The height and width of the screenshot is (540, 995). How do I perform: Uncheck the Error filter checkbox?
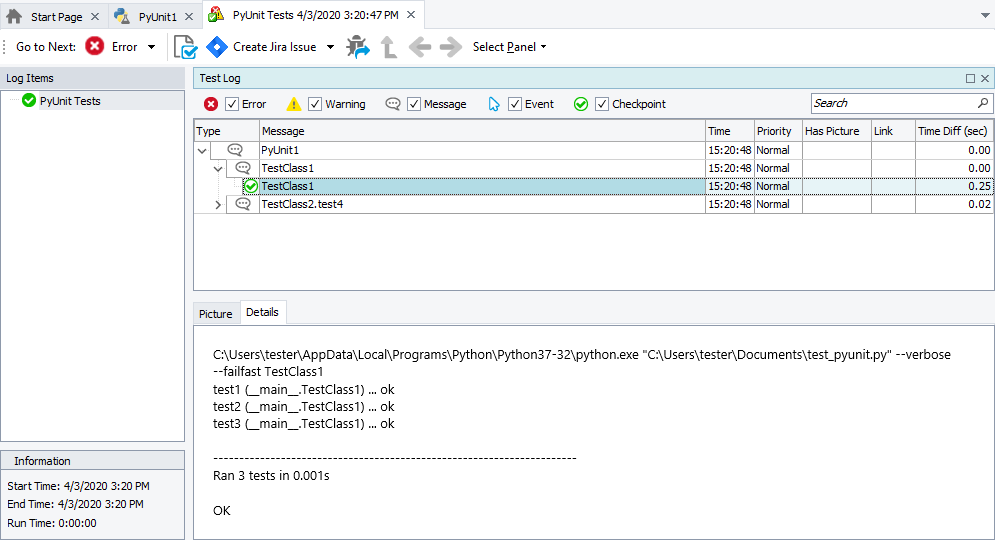232,104
